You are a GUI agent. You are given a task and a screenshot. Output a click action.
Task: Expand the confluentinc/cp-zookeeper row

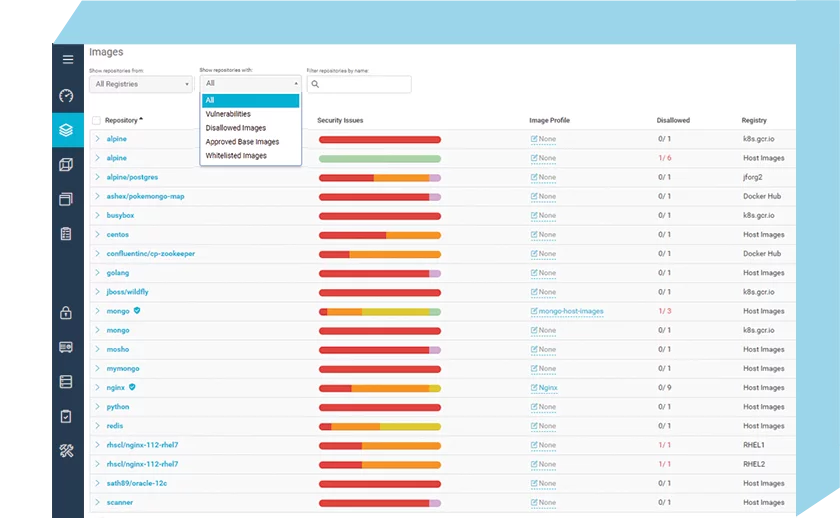pyautogui.click(x=98, y=253)
